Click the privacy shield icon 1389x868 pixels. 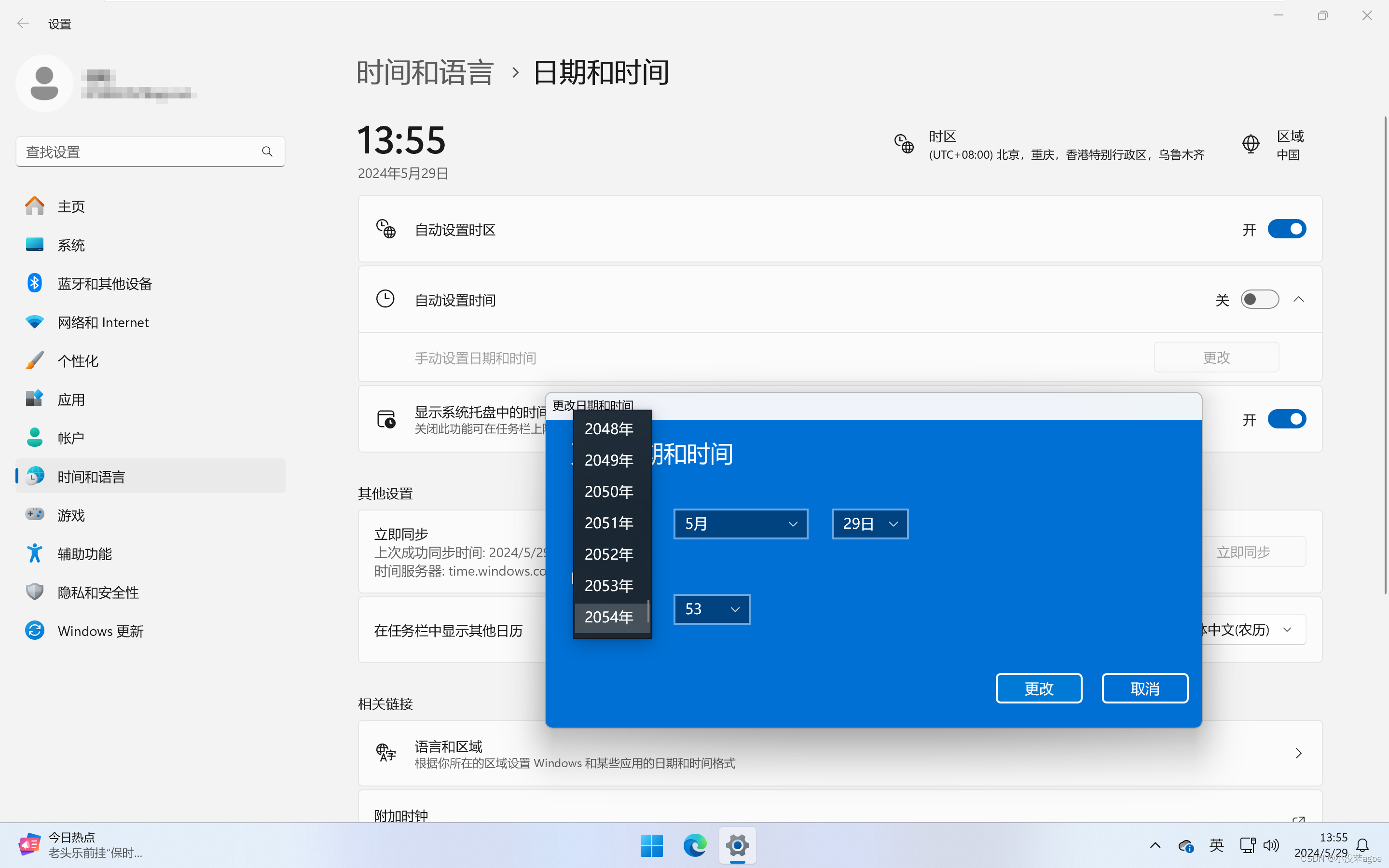34,592
